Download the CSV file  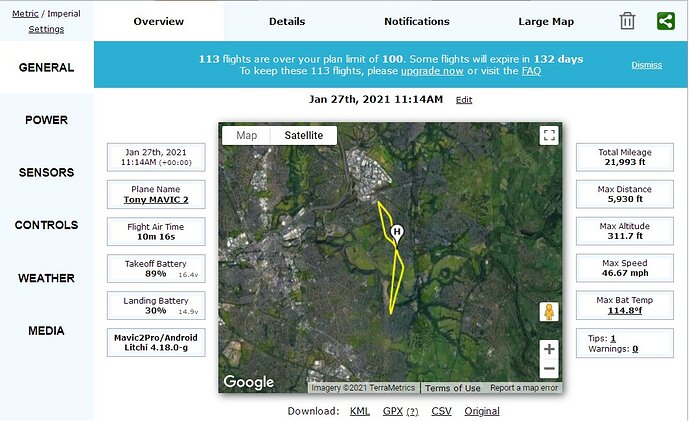click(441, 411)
